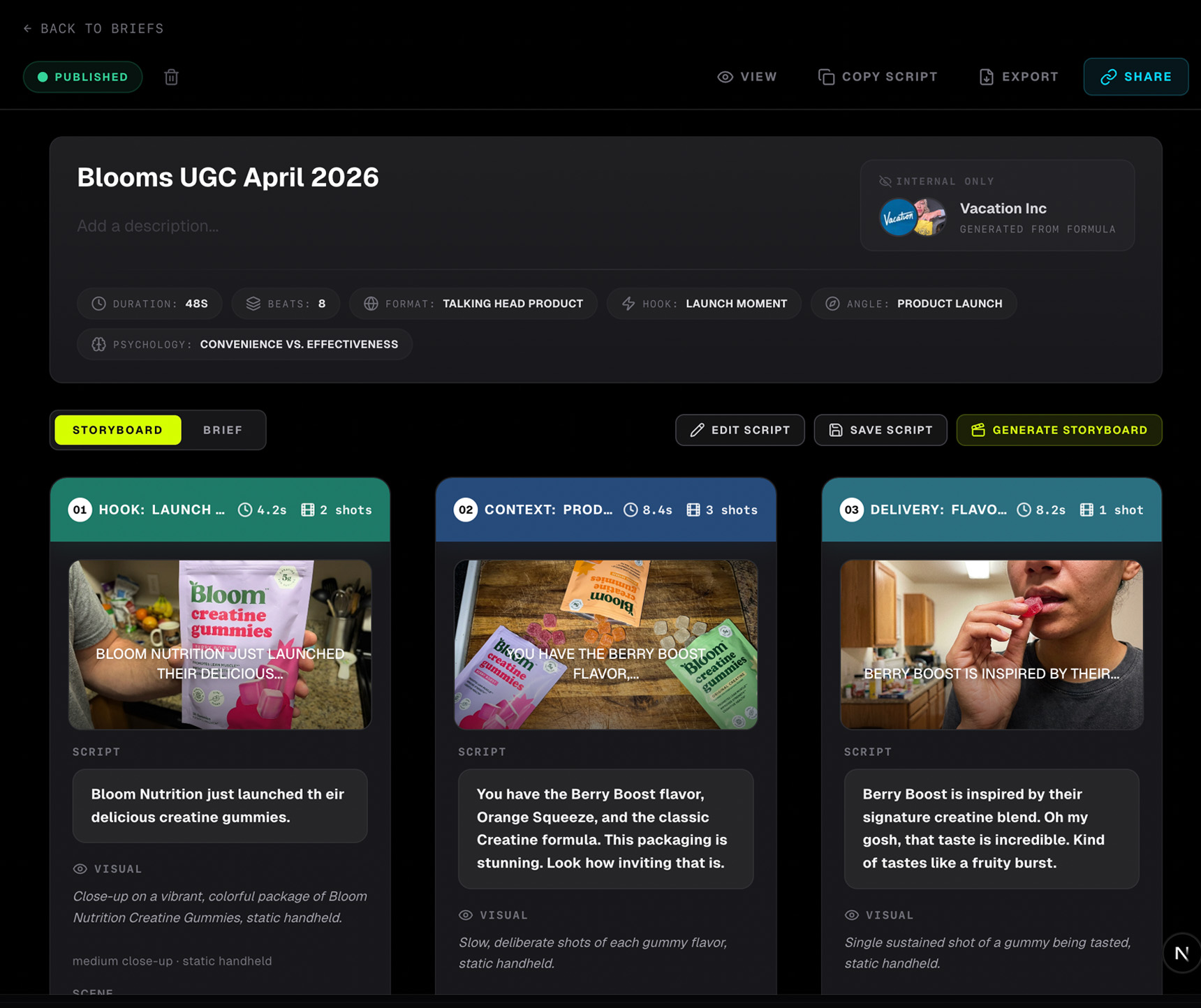Switch to the Storyboard tab
1201x1008 pixels.
pyautogui.click(x=117, y=430)
